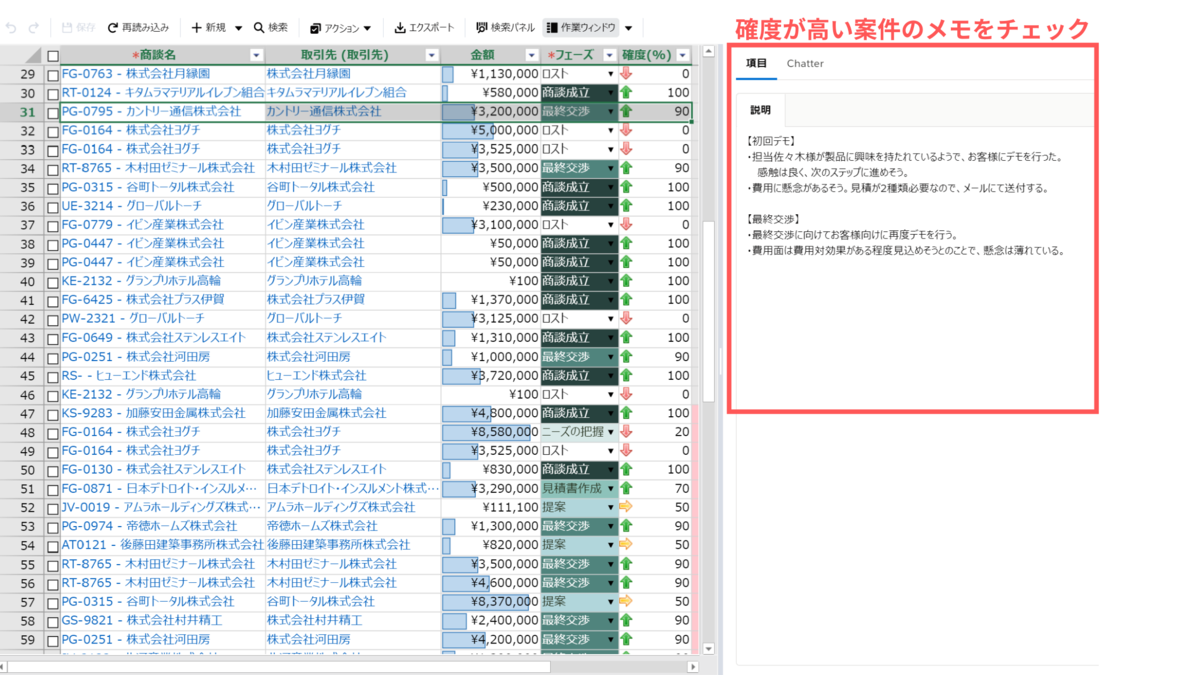Open the 作業ウィンドウ dropdown arrow

tap(628, 27)
